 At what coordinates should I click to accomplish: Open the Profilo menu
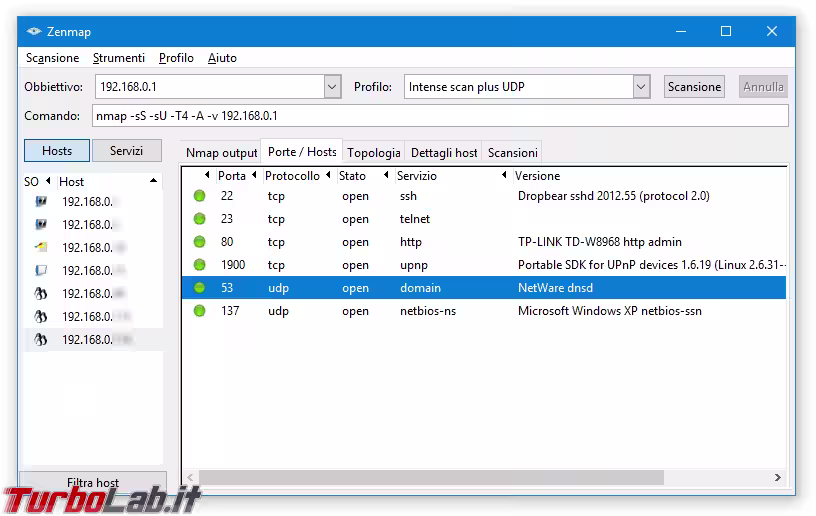176,58
